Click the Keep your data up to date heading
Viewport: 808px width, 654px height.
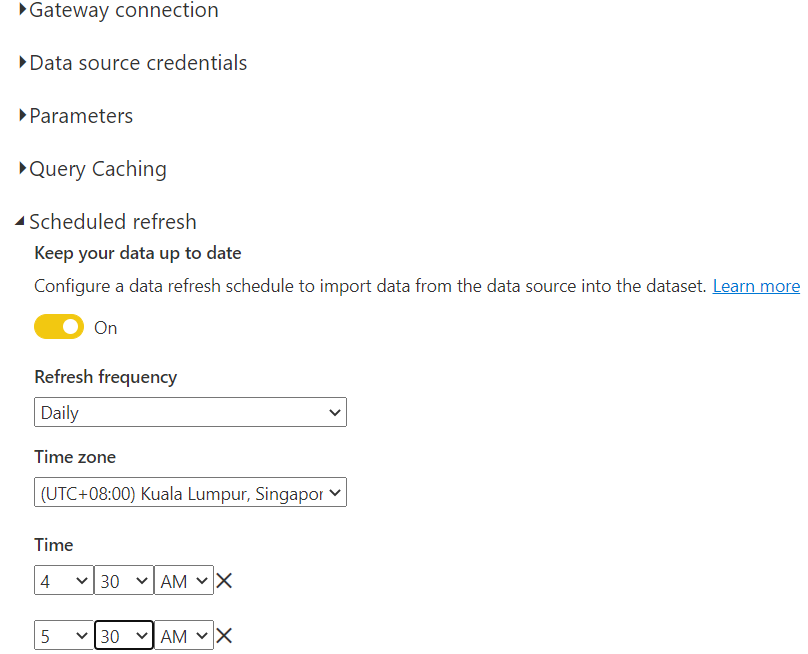tap(138, 254)
